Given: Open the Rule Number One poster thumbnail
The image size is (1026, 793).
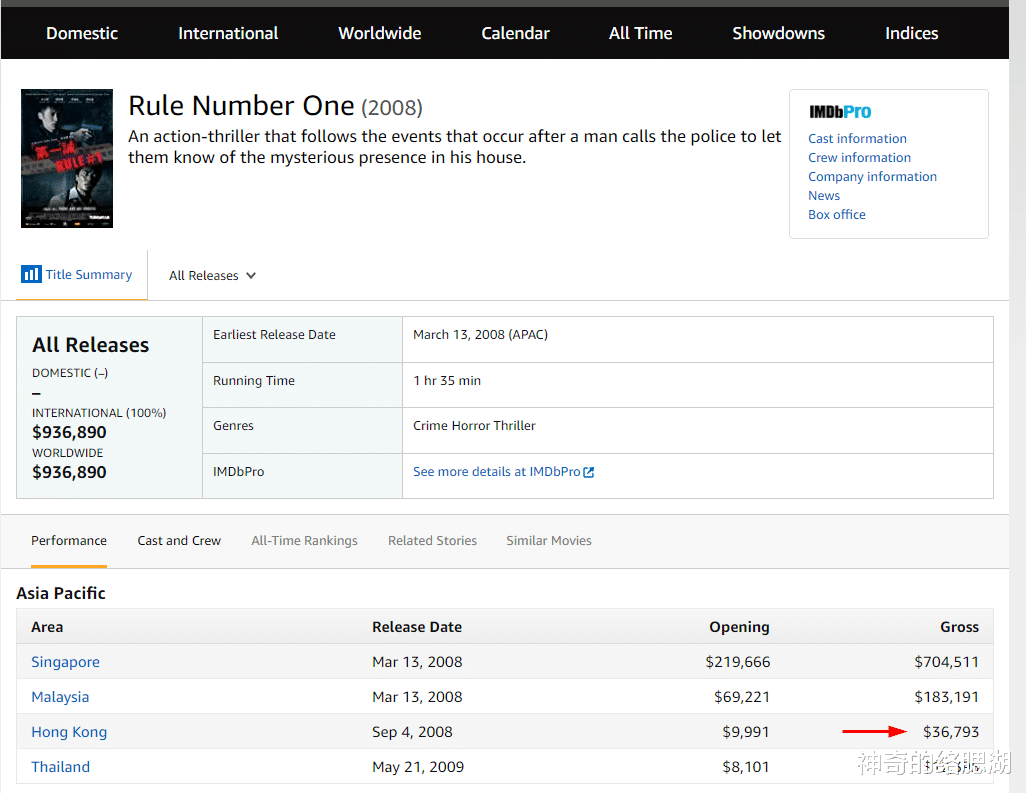Looking at the screenshot, I should tap(67, 159).
